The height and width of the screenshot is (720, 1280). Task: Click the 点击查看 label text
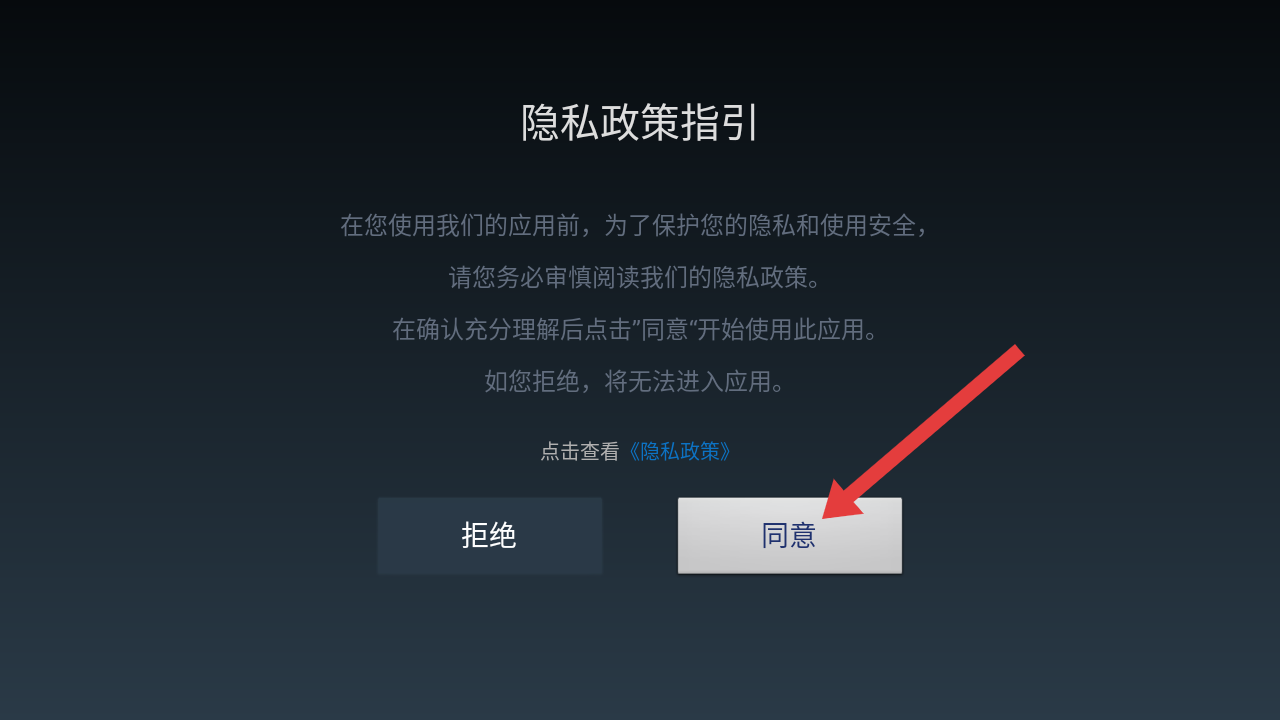[580, 451]
